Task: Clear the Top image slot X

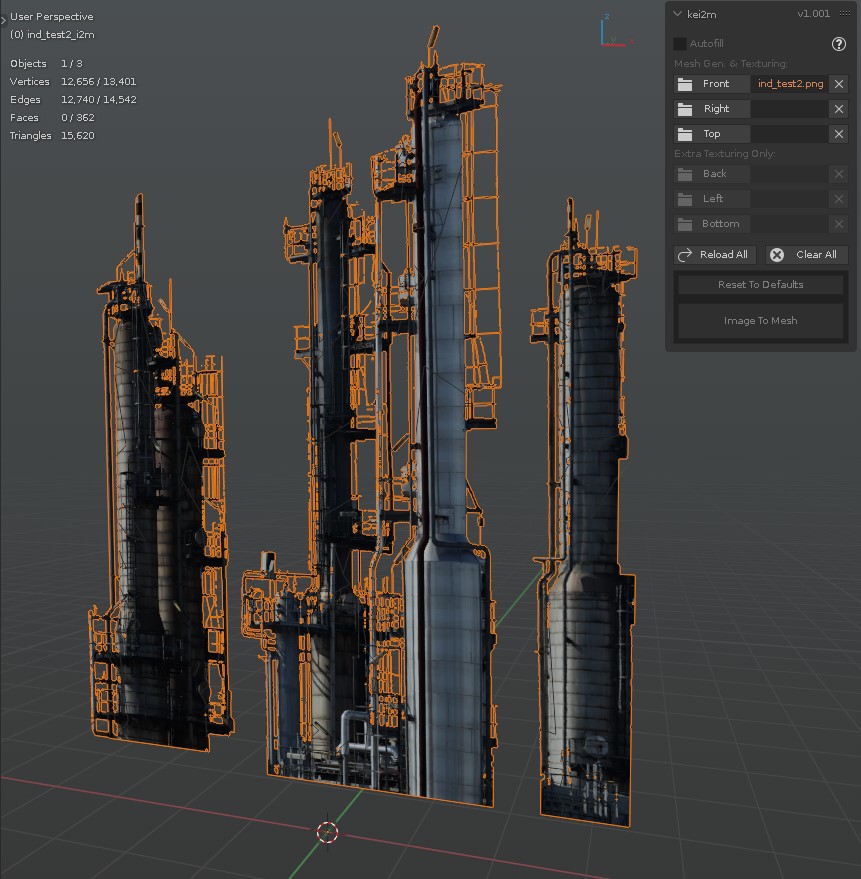Action: [x=839, y=134]
